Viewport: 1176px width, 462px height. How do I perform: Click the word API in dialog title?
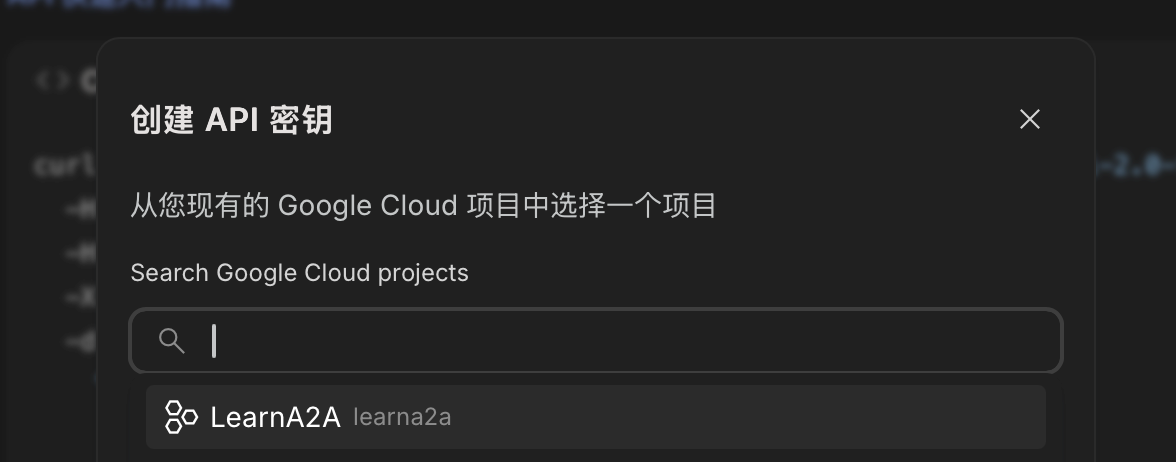tap(233, 120)
